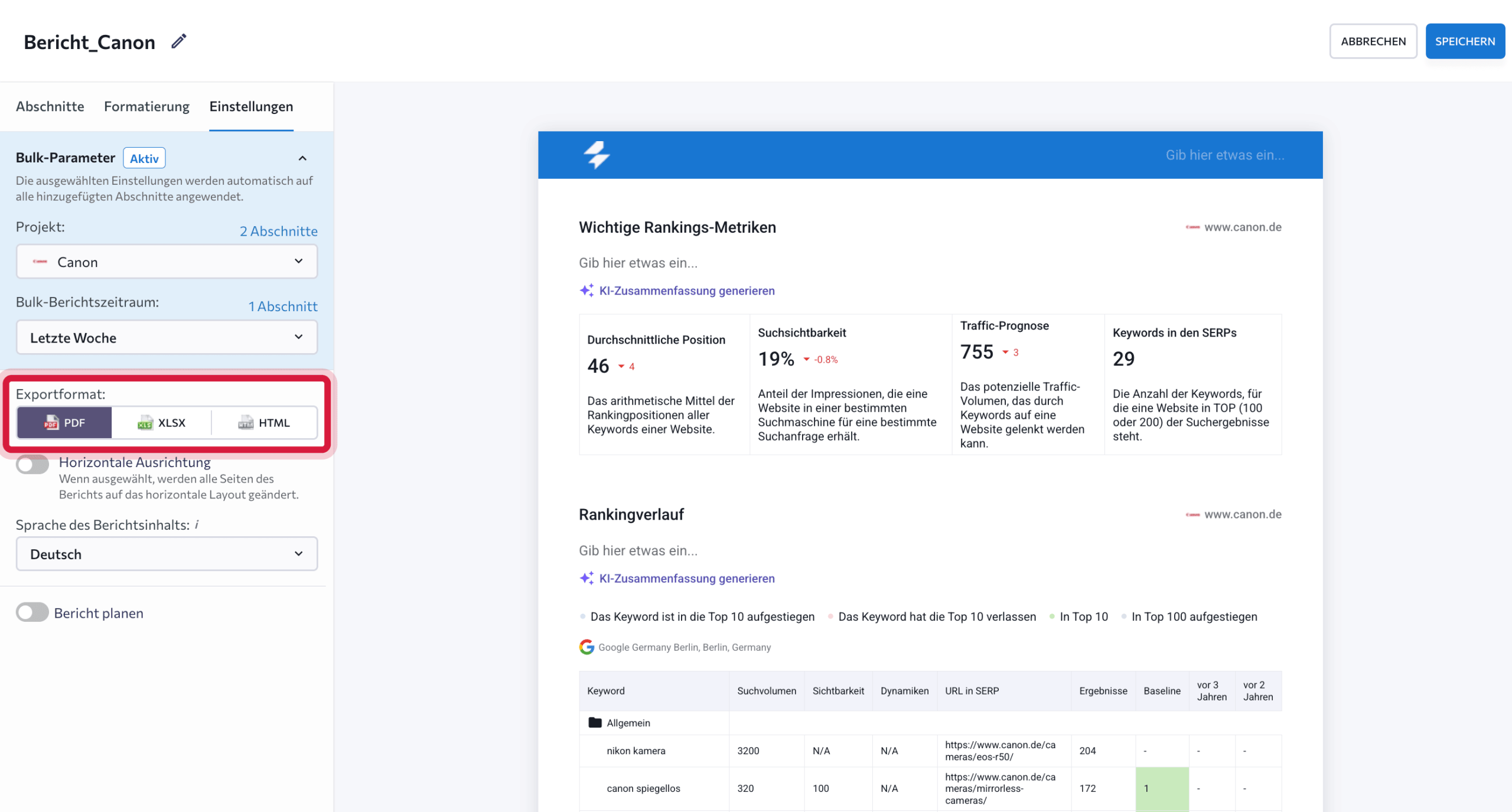Click Durchschnittliche Position value 46
1512x812 pixels.
pos(598,366)
